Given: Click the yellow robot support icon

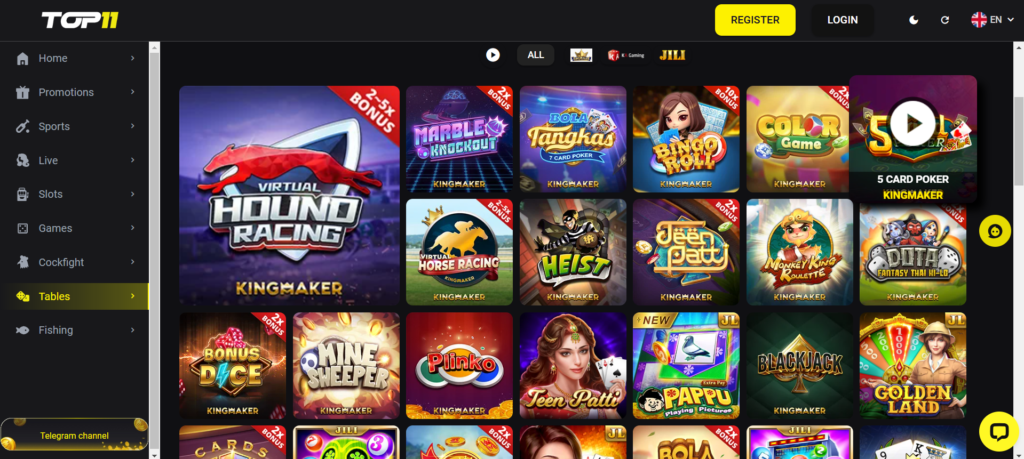Looking at the screenshot, I should (x=995, y=231).
